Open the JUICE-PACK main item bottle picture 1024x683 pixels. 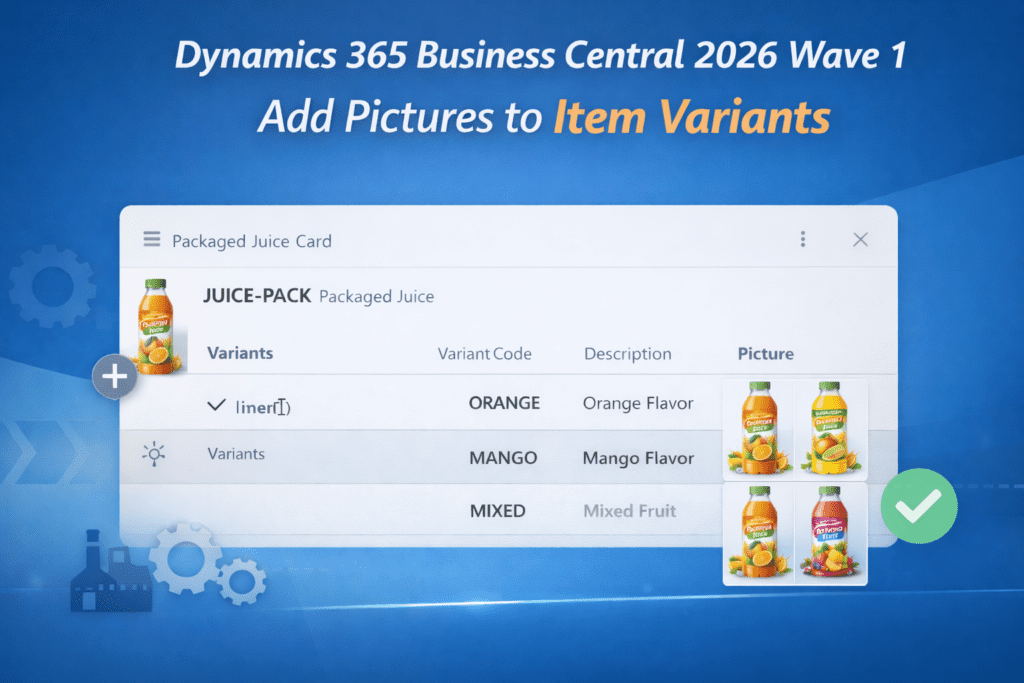click(x=158, y=327)
